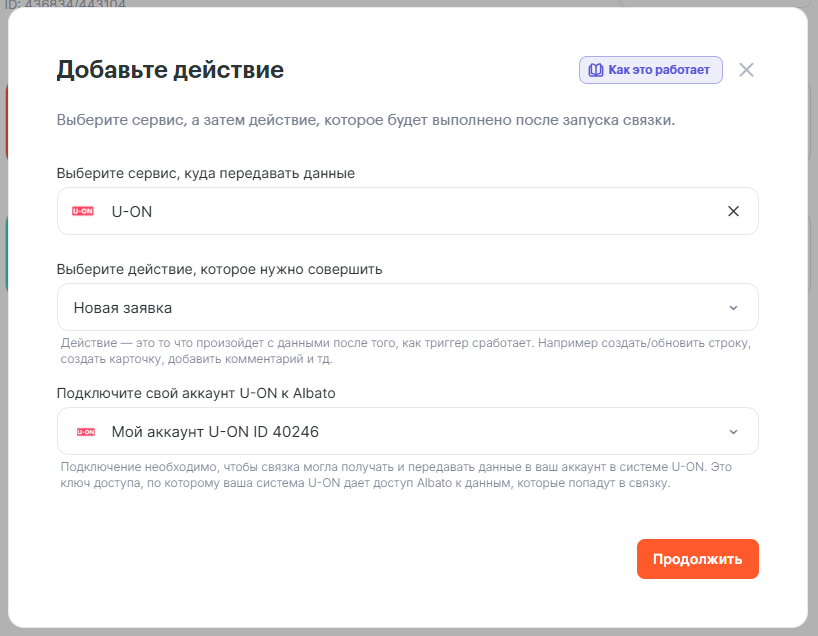Clear the selected U-ON service with the X

coord(733,211)
